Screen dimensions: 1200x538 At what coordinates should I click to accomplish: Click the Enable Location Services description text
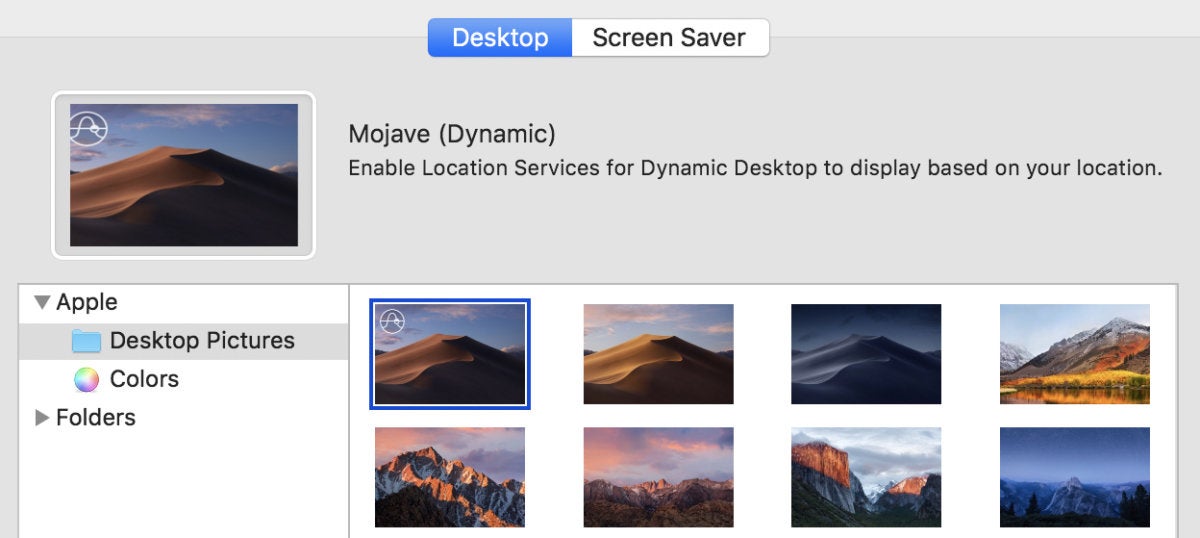click(x=755, y=168)
